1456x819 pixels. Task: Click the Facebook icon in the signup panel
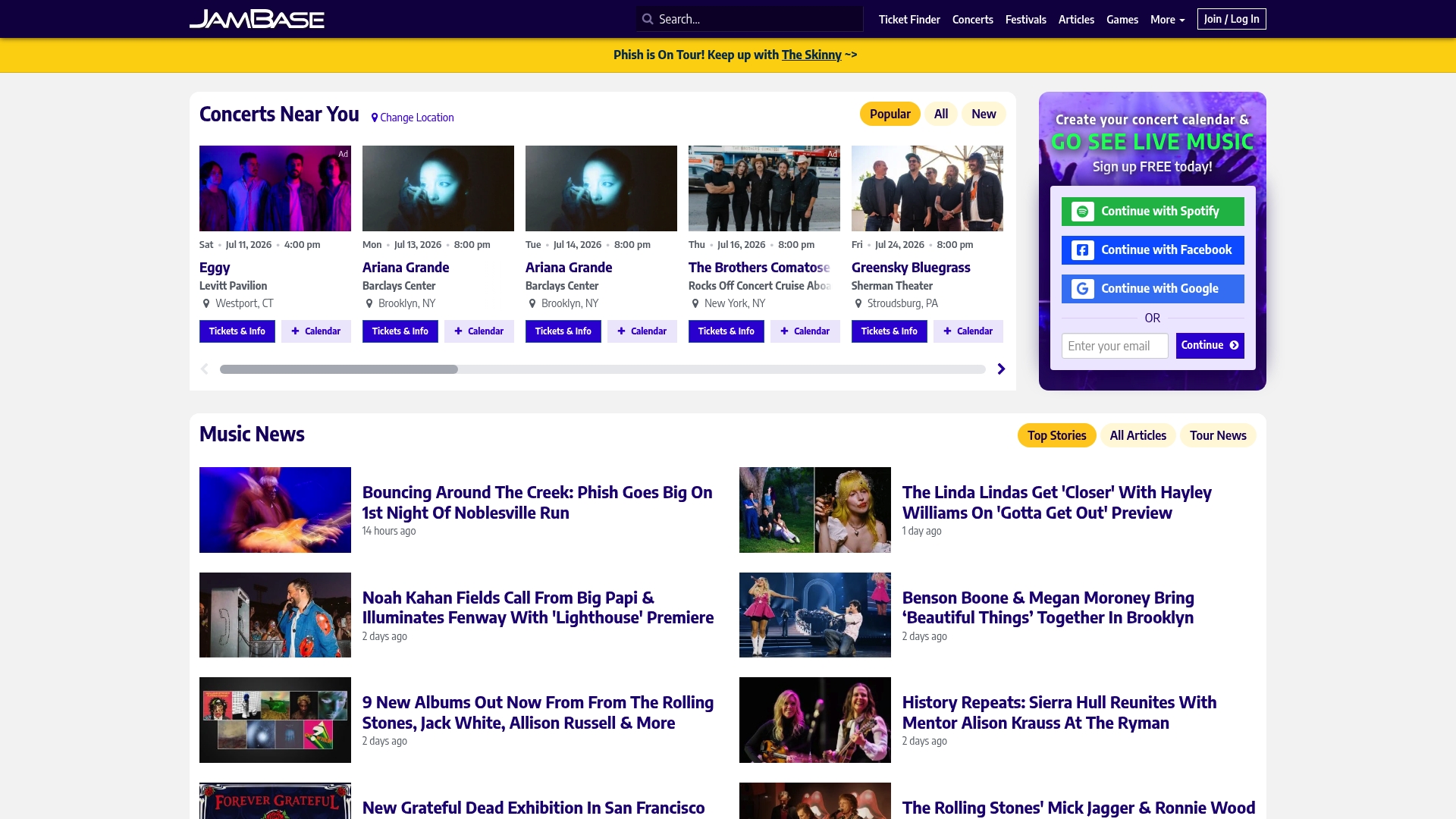pos(1082,250)
